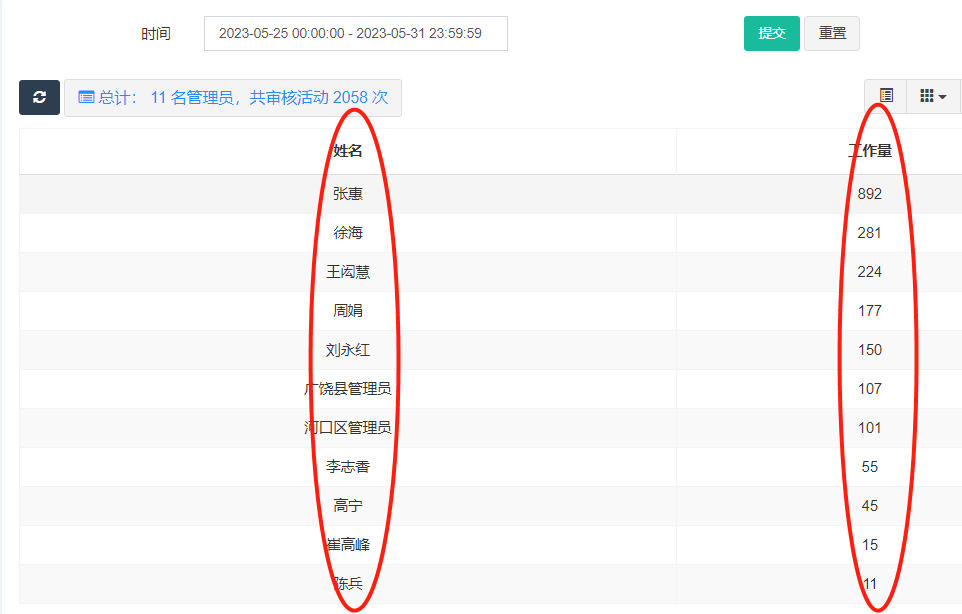Click workload value 150

(869, 350)
